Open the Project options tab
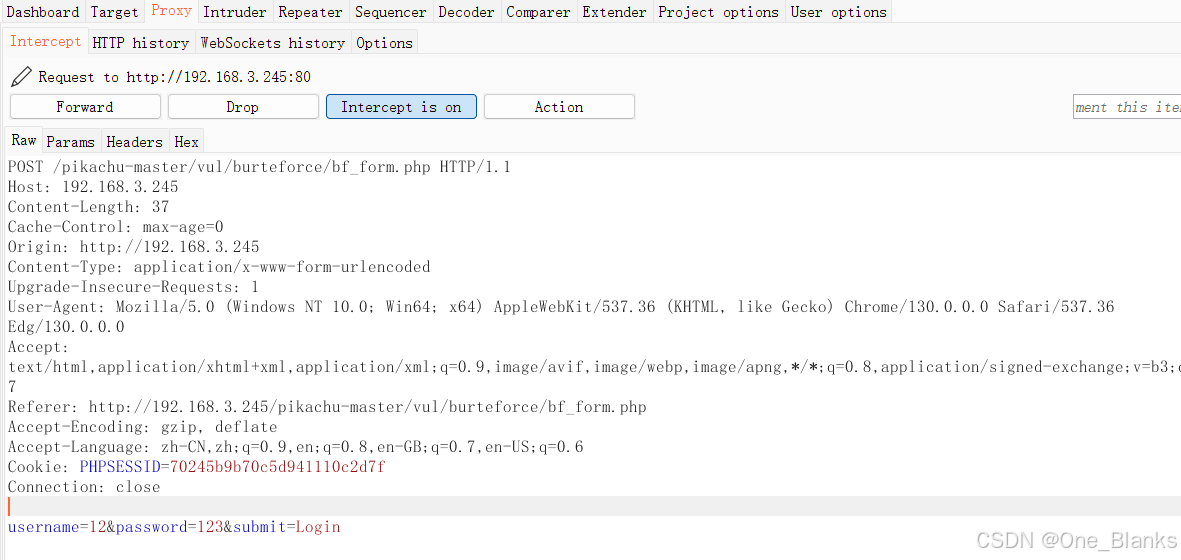 (x=718, y=12)
